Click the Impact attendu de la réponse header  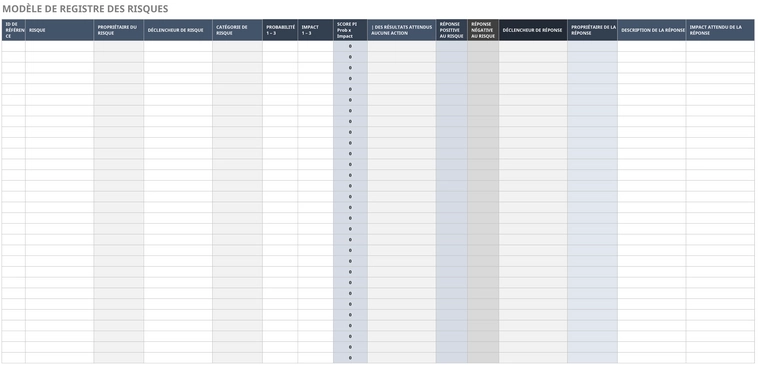[x=720, y=30]
